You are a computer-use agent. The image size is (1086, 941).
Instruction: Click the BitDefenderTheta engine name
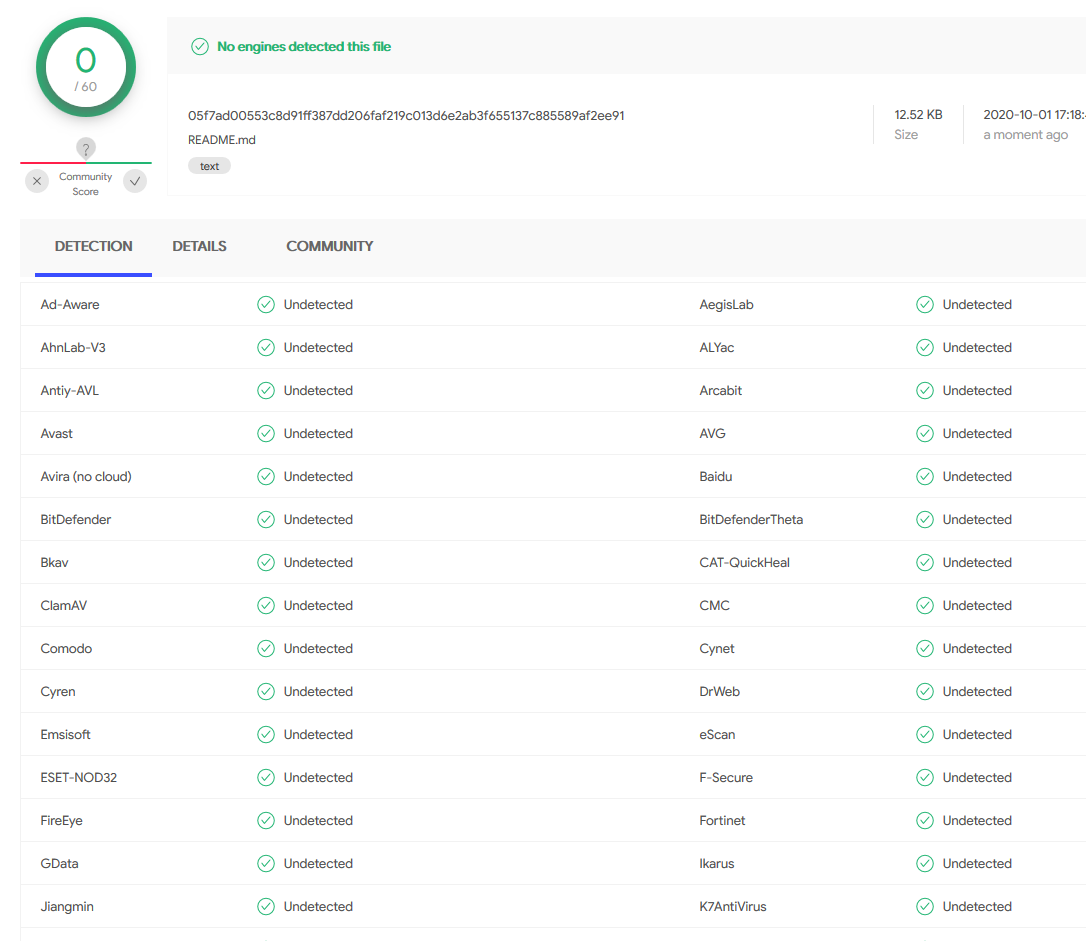click(x=751, y=519)
